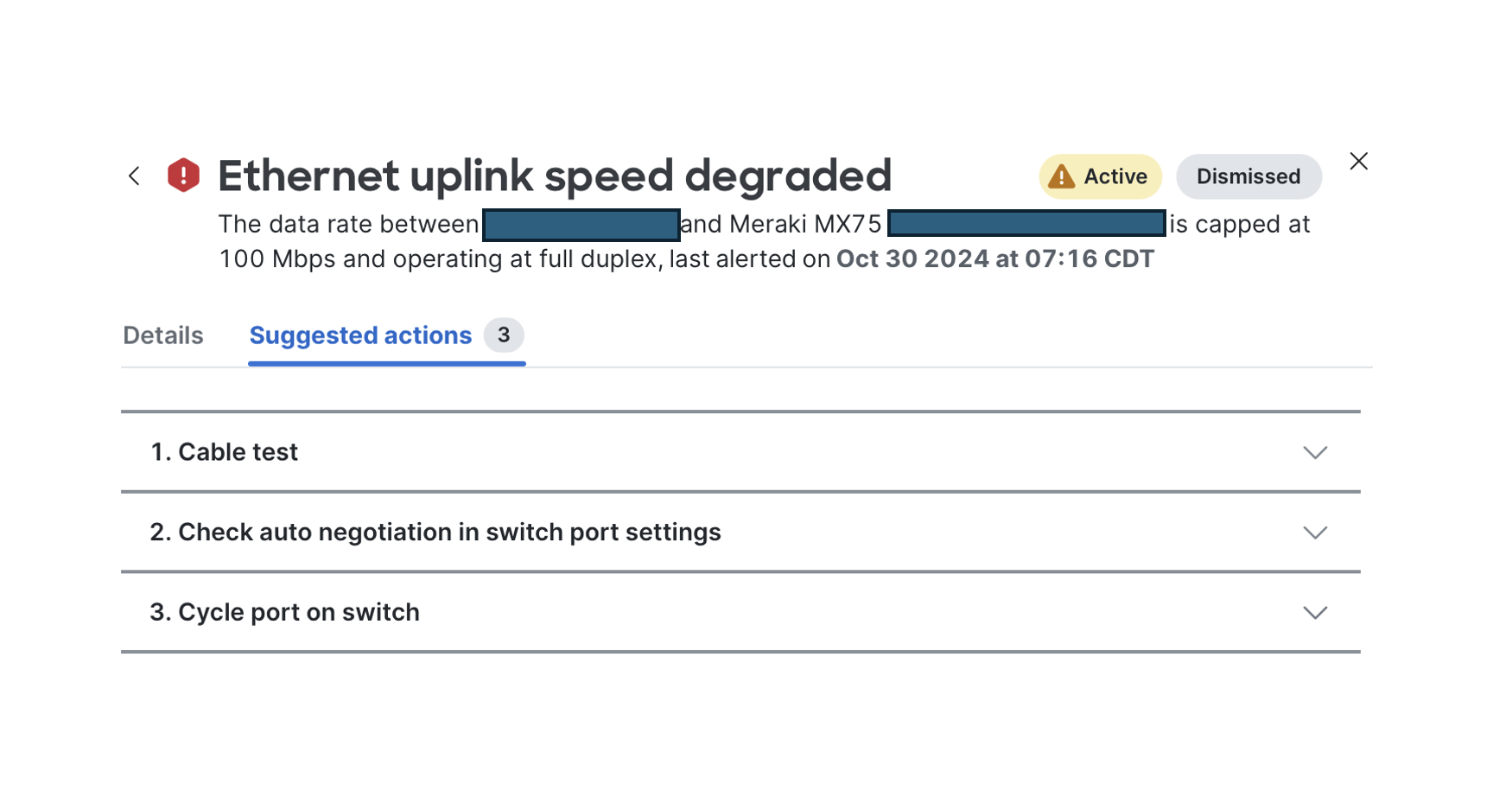Click the redacted Meraki MX75 identifier field
Image resolution: width=1512 pixels, height=804 pixels.
click(1026, 224)
